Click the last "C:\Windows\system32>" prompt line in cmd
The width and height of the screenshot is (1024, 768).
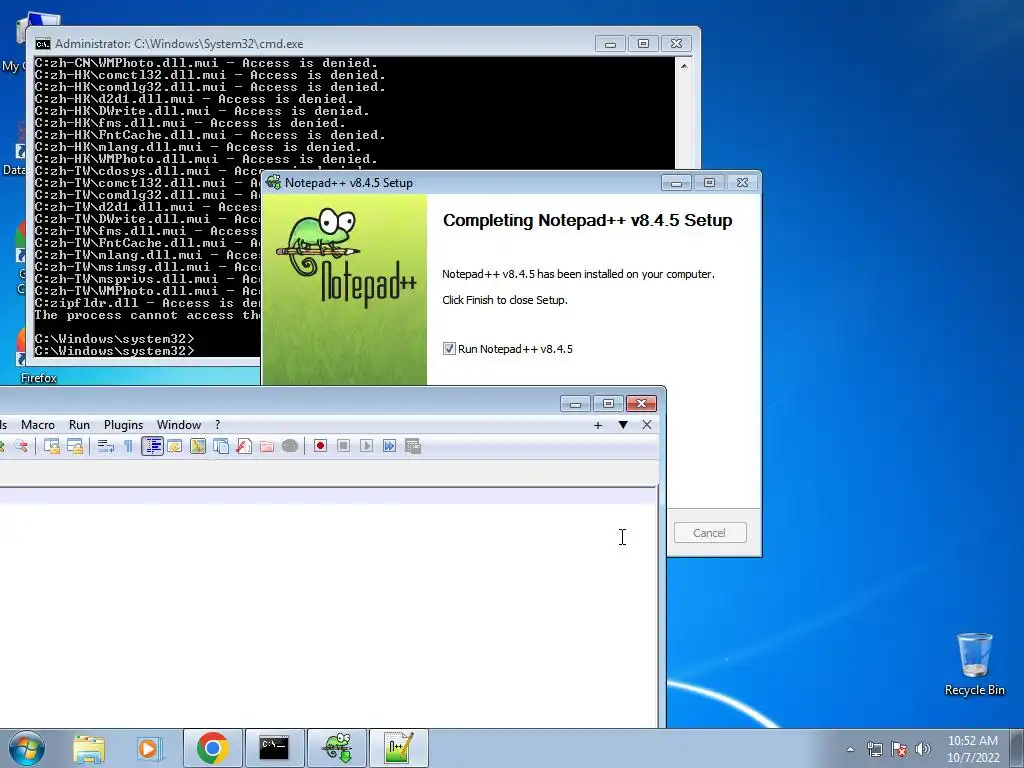pyautogui.click(x=114, y=351)
